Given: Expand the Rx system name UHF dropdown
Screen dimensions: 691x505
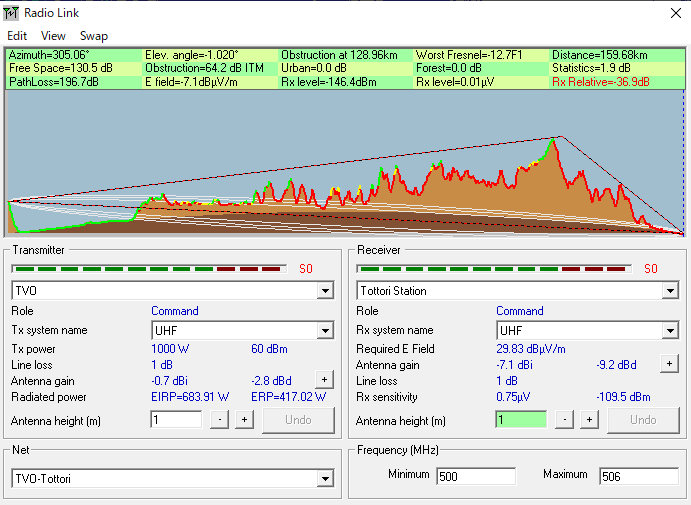Looking at the screenshot, I should (670, 330).
